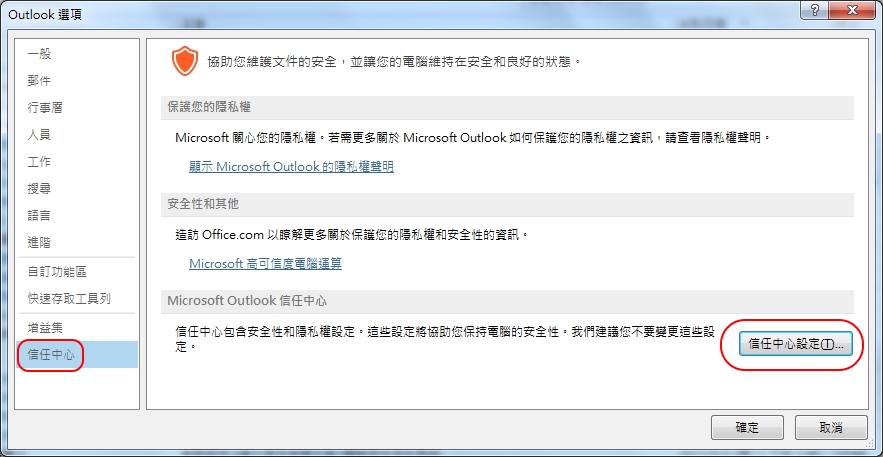This screenshot has width=883, height=457.
Task: Select the 增益集 category
Action: (77, 328)
